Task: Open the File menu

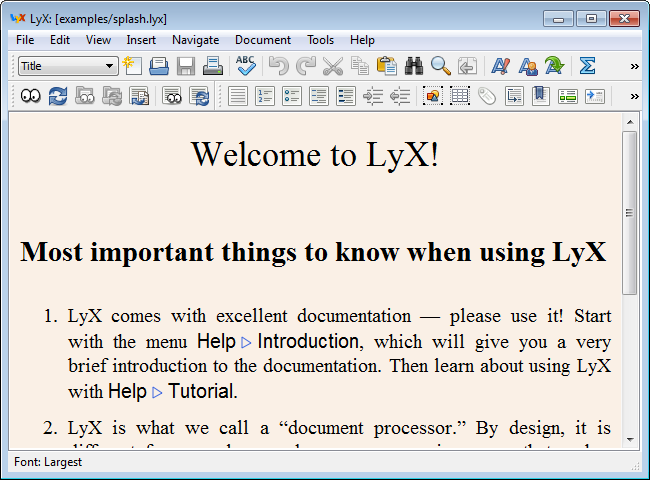Action: tap(25, 40)
